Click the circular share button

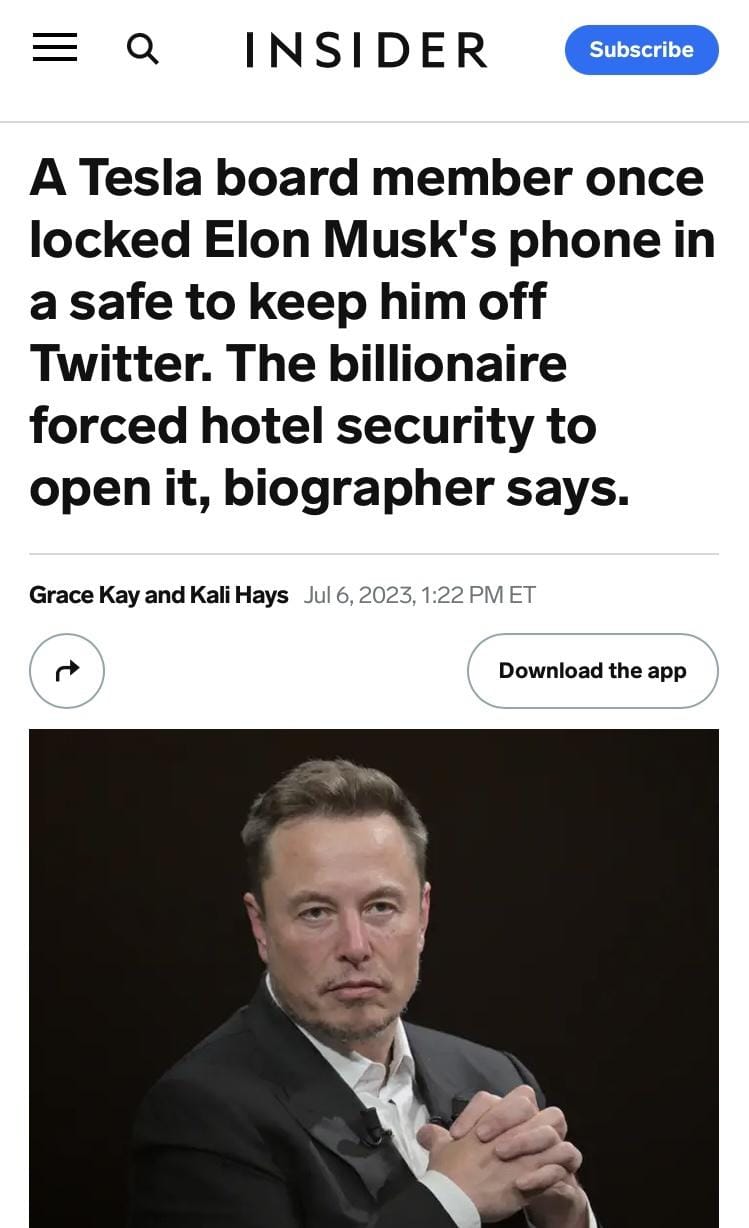66,671
